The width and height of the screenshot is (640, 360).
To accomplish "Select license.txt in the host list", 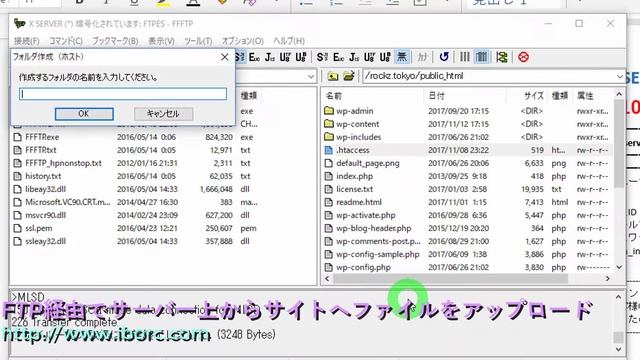I will (x=355, y=189).
